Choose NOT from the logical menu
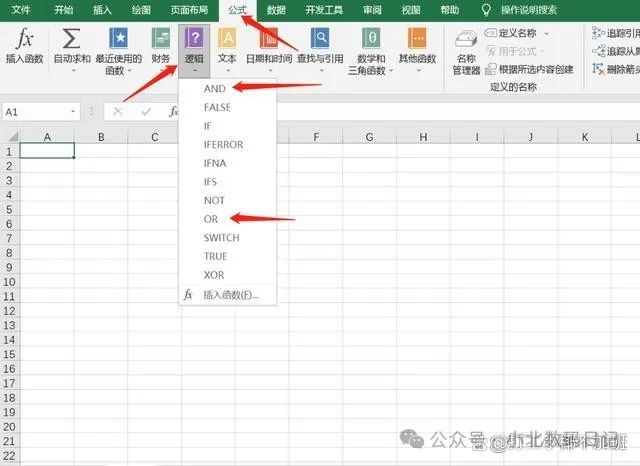The image size is (640, 466). pyautogui.click(x=228, y=200)
